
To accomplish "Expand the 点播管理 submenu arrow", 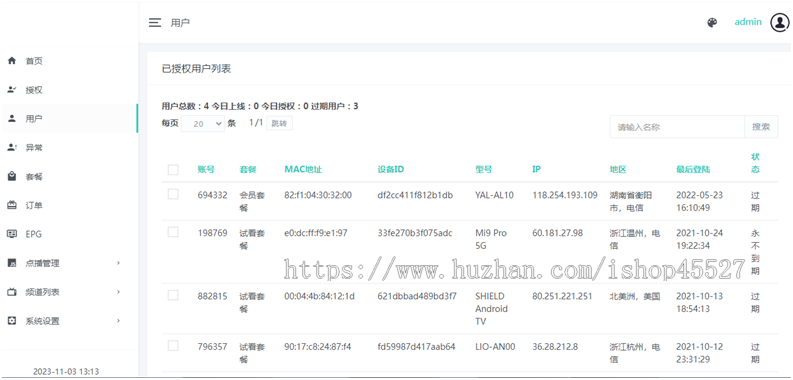I will tap(118, 263).
